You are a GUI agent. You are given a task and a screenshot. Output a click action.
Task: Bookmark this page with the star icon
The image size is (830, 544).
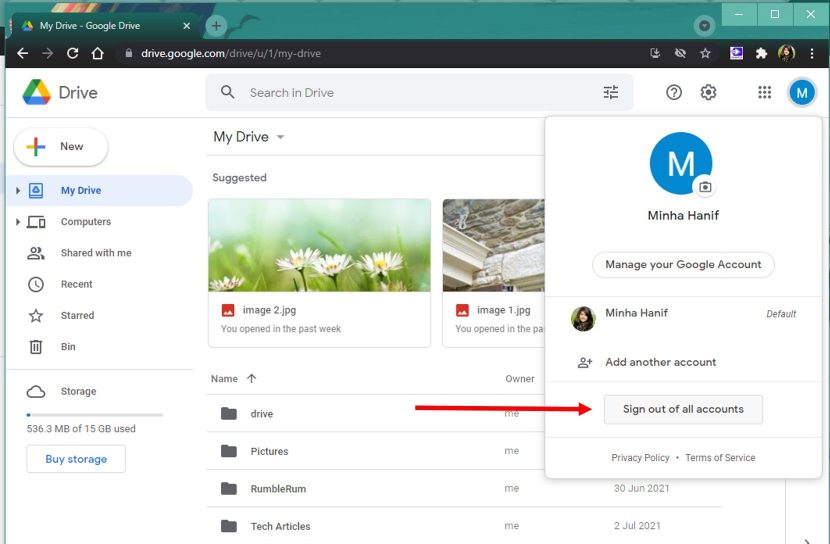[x=705, y=53]
